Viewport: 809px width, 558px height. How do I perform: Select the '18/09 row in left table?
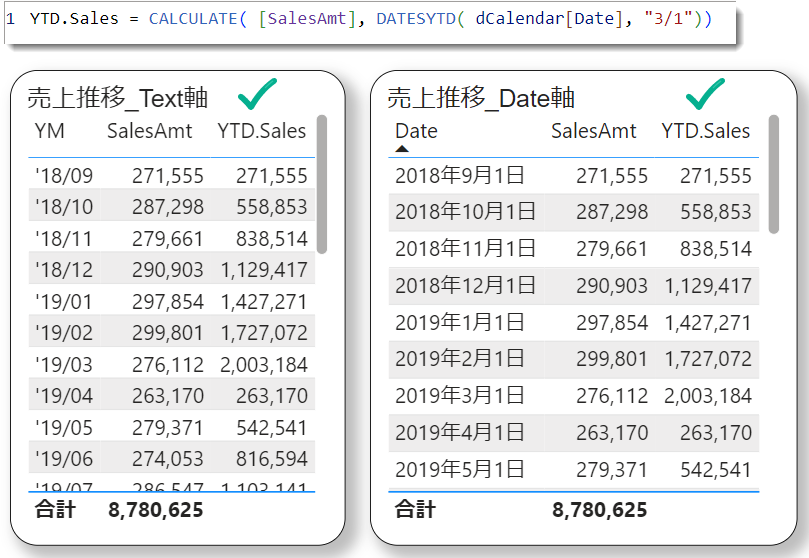(171, 175)
